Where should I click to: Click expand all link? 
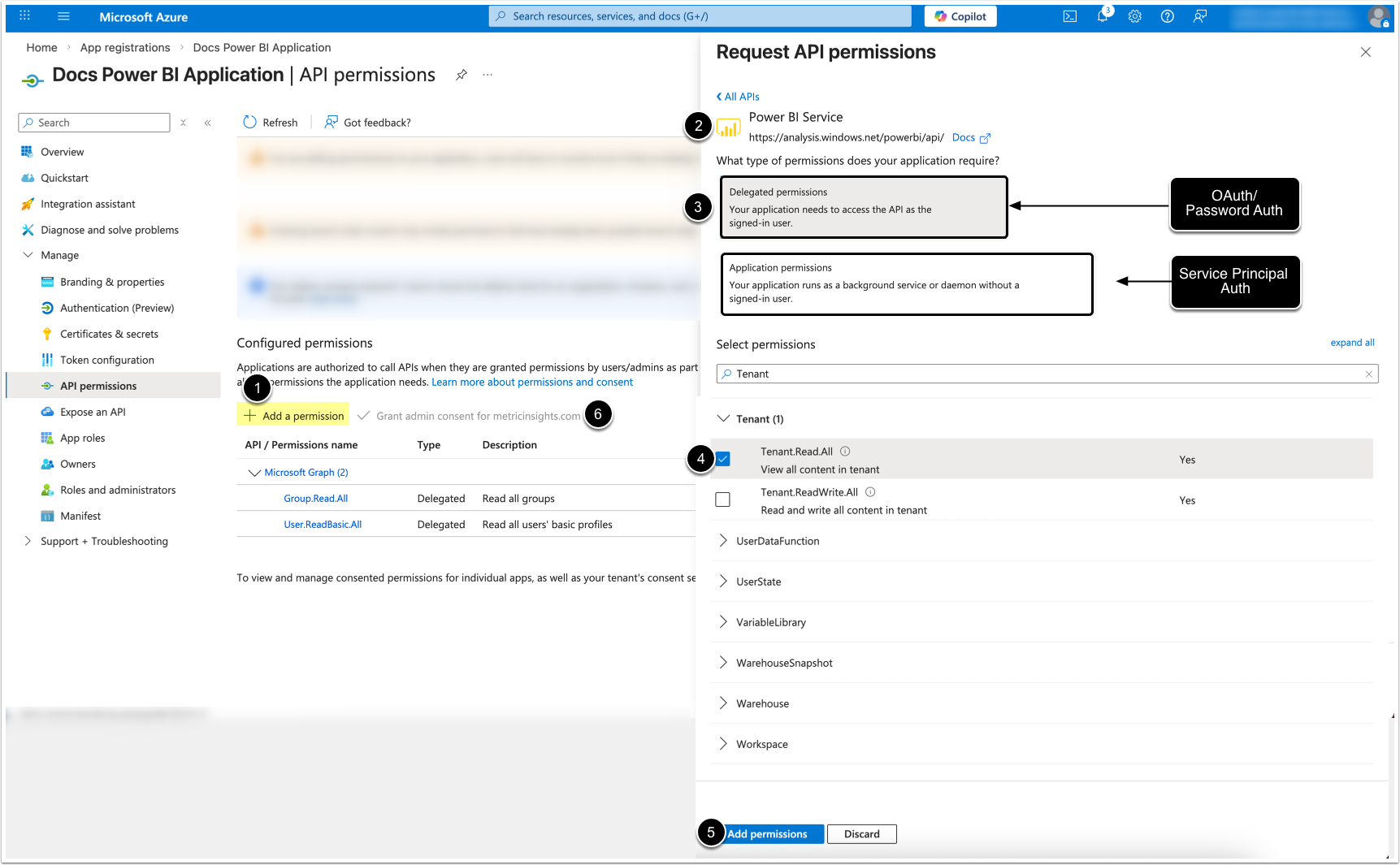click(x=1352, y=343)
